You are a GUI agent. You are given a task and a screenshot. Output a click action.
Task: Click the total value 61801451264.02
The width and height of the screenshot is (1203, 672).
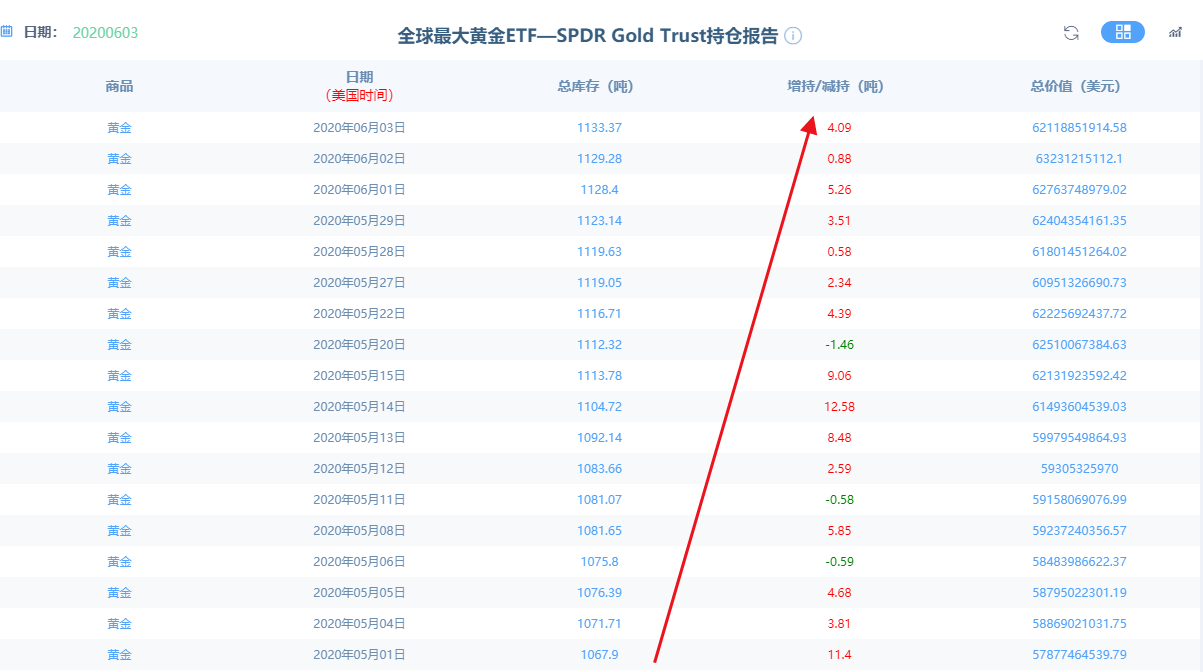1079,252
